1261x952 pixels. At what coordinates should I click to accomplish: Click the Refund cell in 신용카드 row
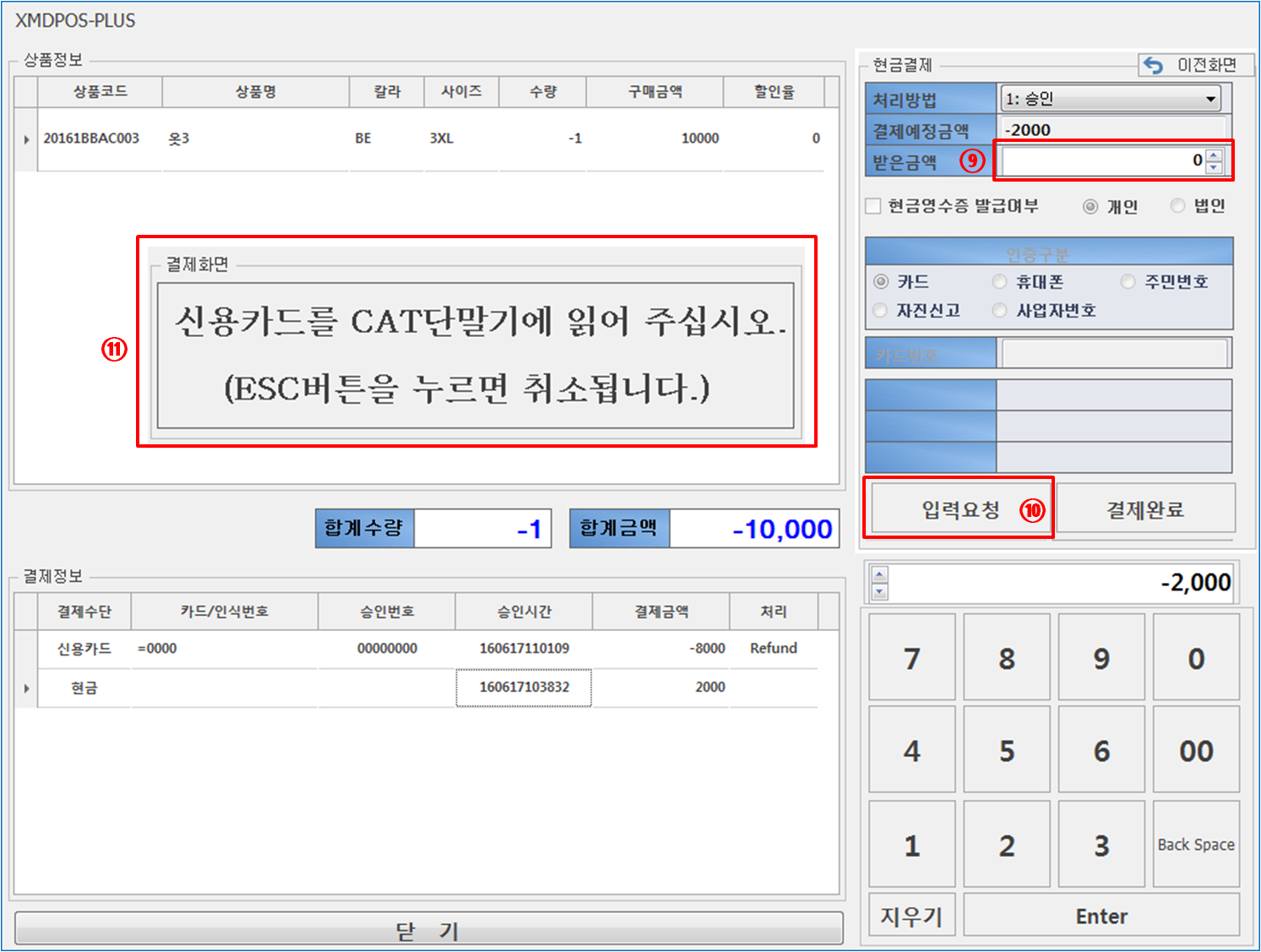click(x=774, y=649)
